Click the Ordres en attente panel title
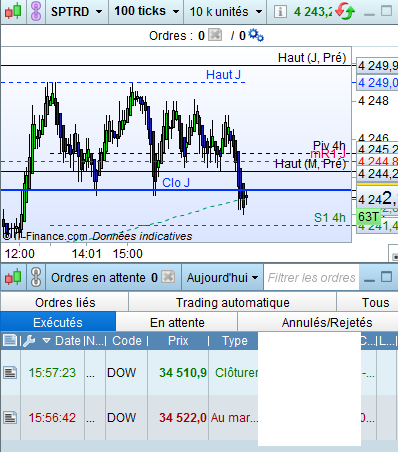398x452 pixels. 98,278
